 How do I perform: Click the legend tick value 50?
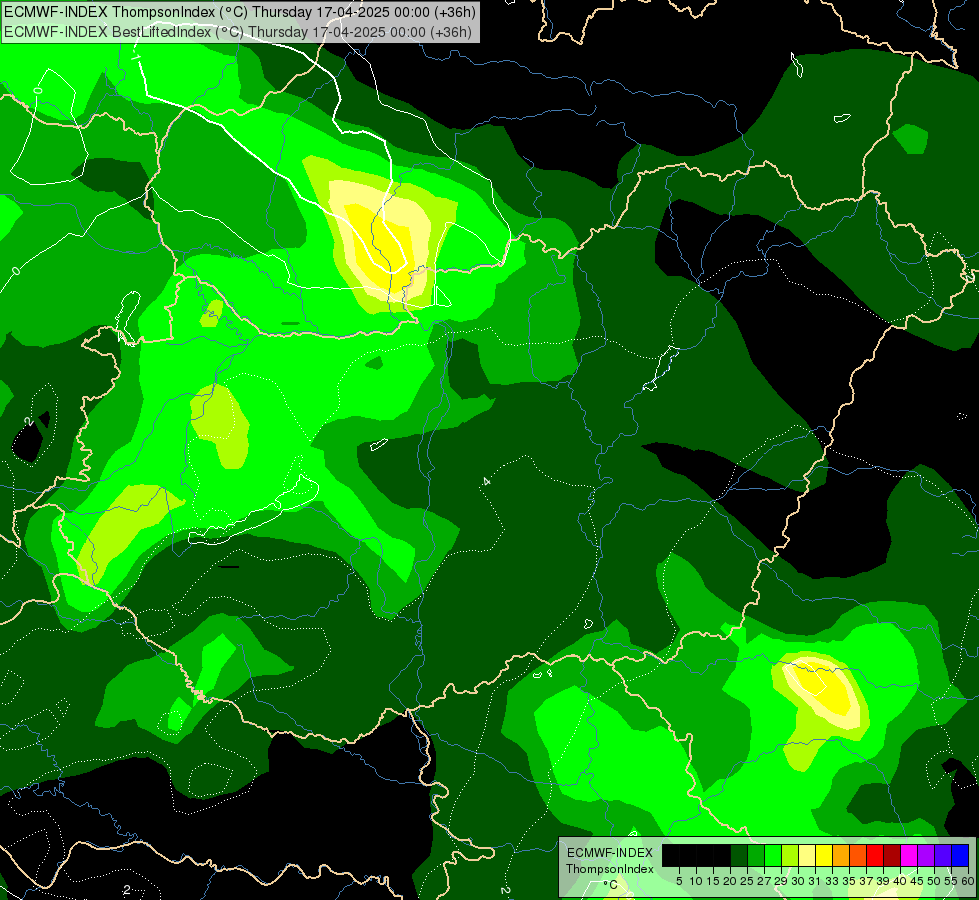[x=935, y=881]
